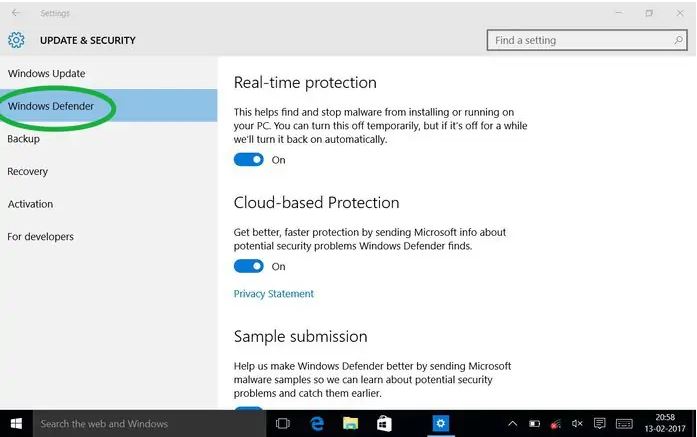Launch Microsoft Edge from the taskbar
697x437 pixels.
317,424
